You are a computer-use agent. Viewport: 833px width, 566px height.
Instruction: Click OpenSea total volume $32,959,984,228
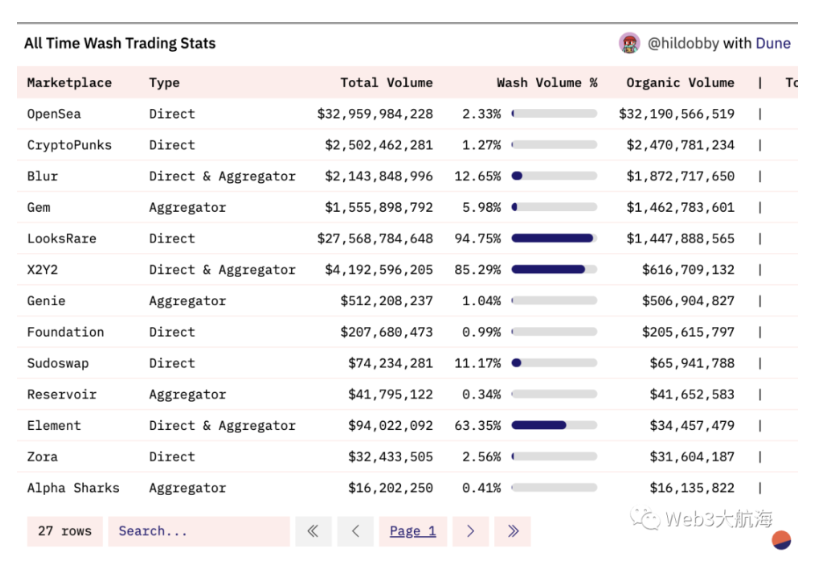tap(375, 114)
